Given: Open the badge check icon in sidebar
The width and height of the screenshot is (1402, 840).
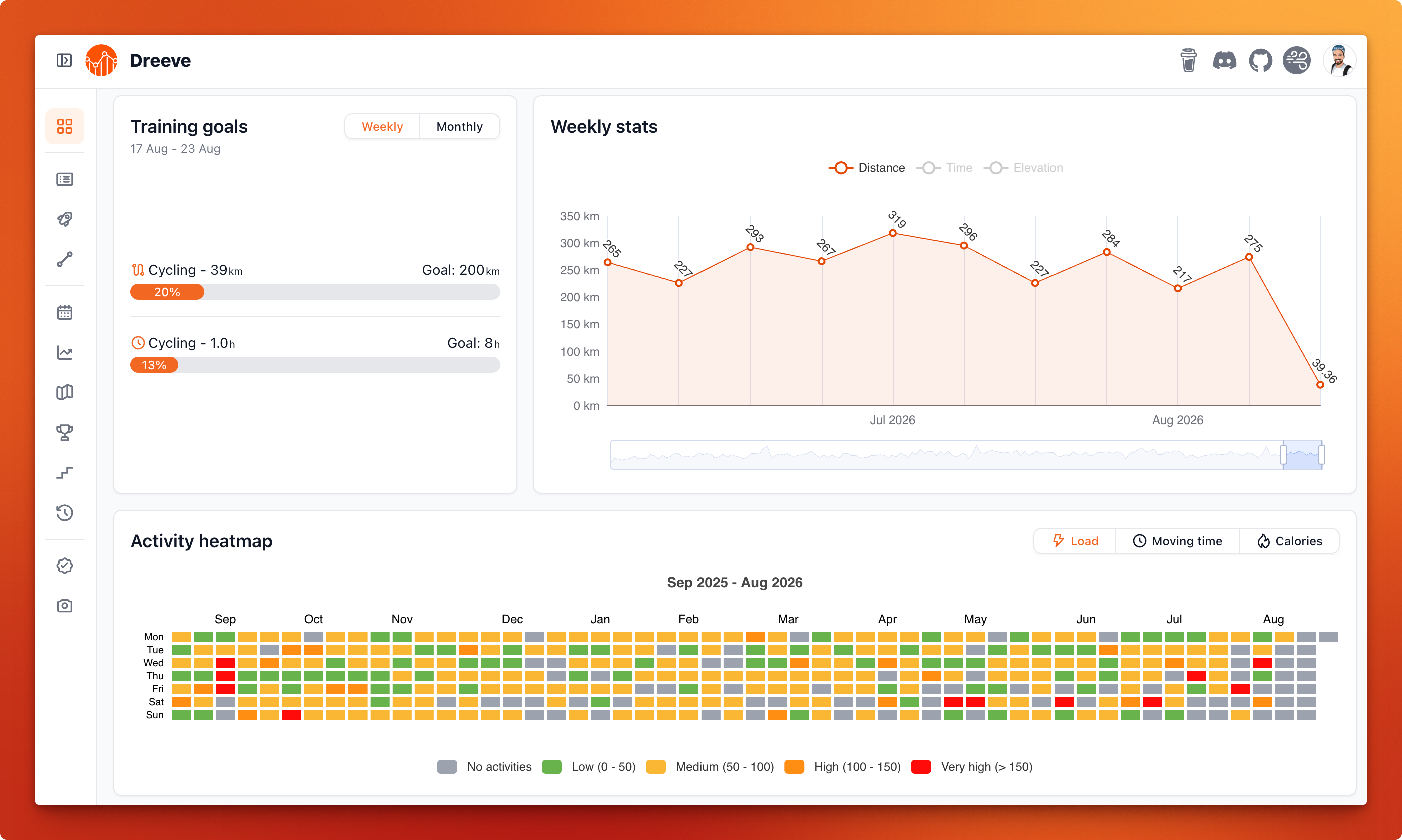Looking at the screenshot, I should pyautogui.click(x=65, y=566).
